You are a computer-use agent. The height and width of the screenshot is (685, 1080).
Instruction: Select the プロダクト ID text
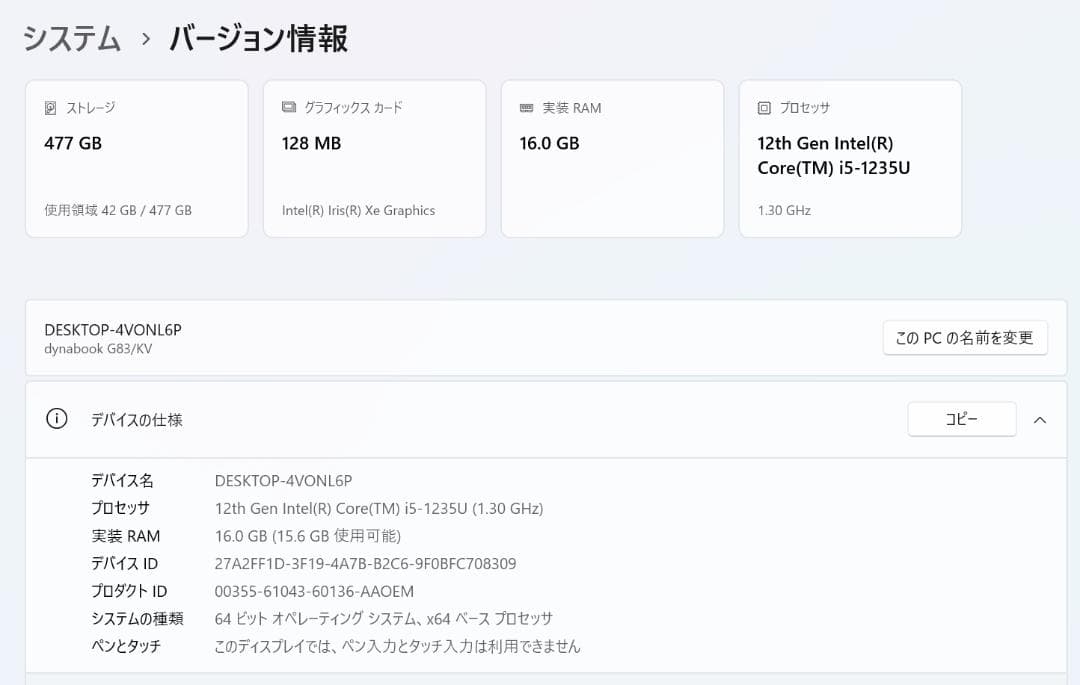click(x=317, y=591)
